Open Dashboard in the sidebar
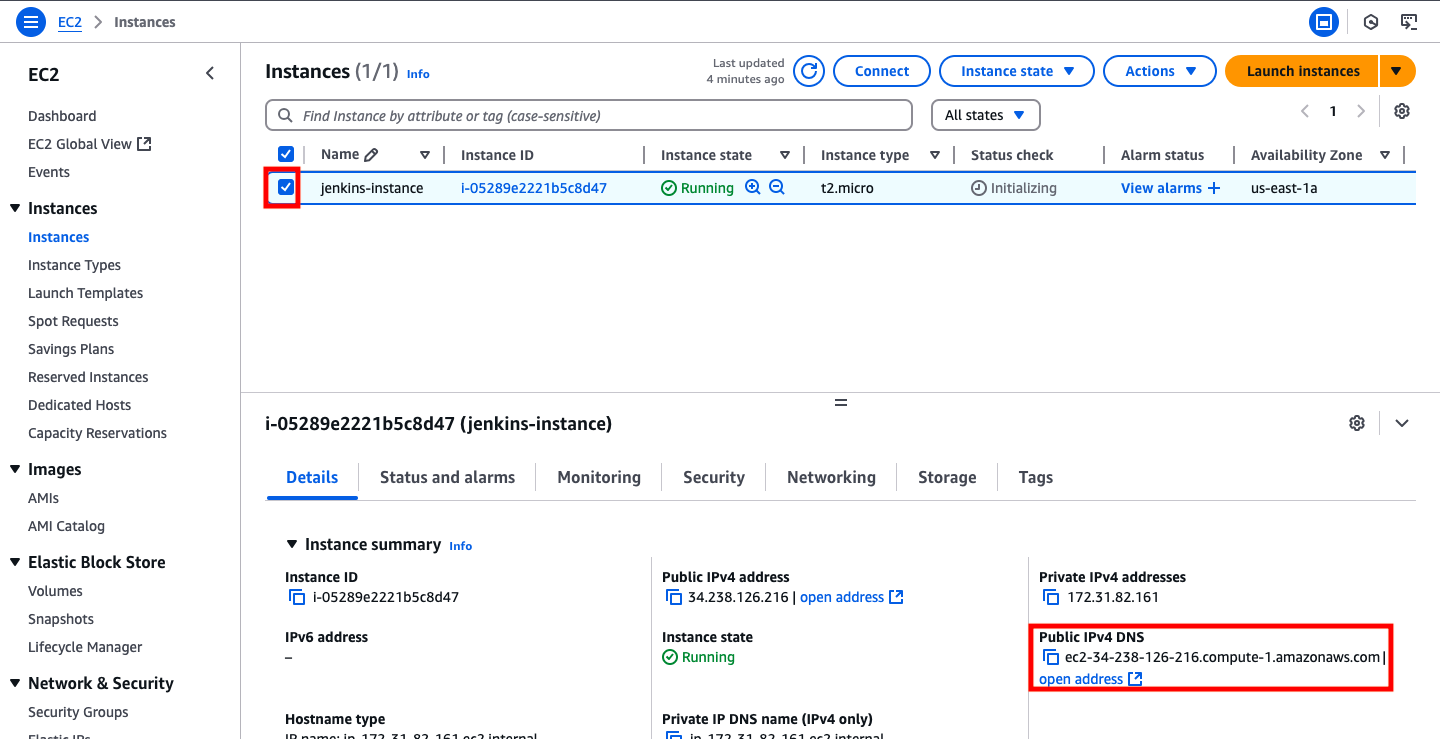The height and width of the screenshot is (739, 1440). 62,116
